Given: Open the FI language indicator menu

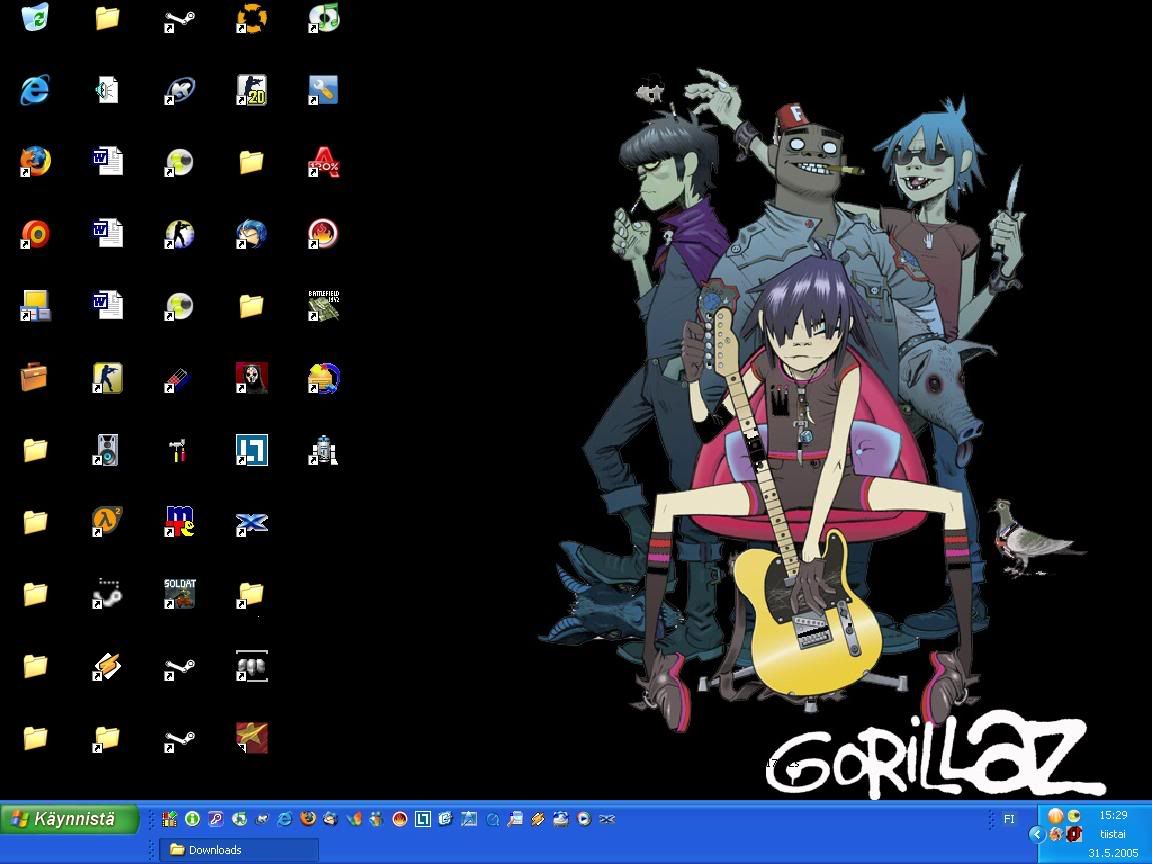Looking at the screenshot, I should [1009, 819].
